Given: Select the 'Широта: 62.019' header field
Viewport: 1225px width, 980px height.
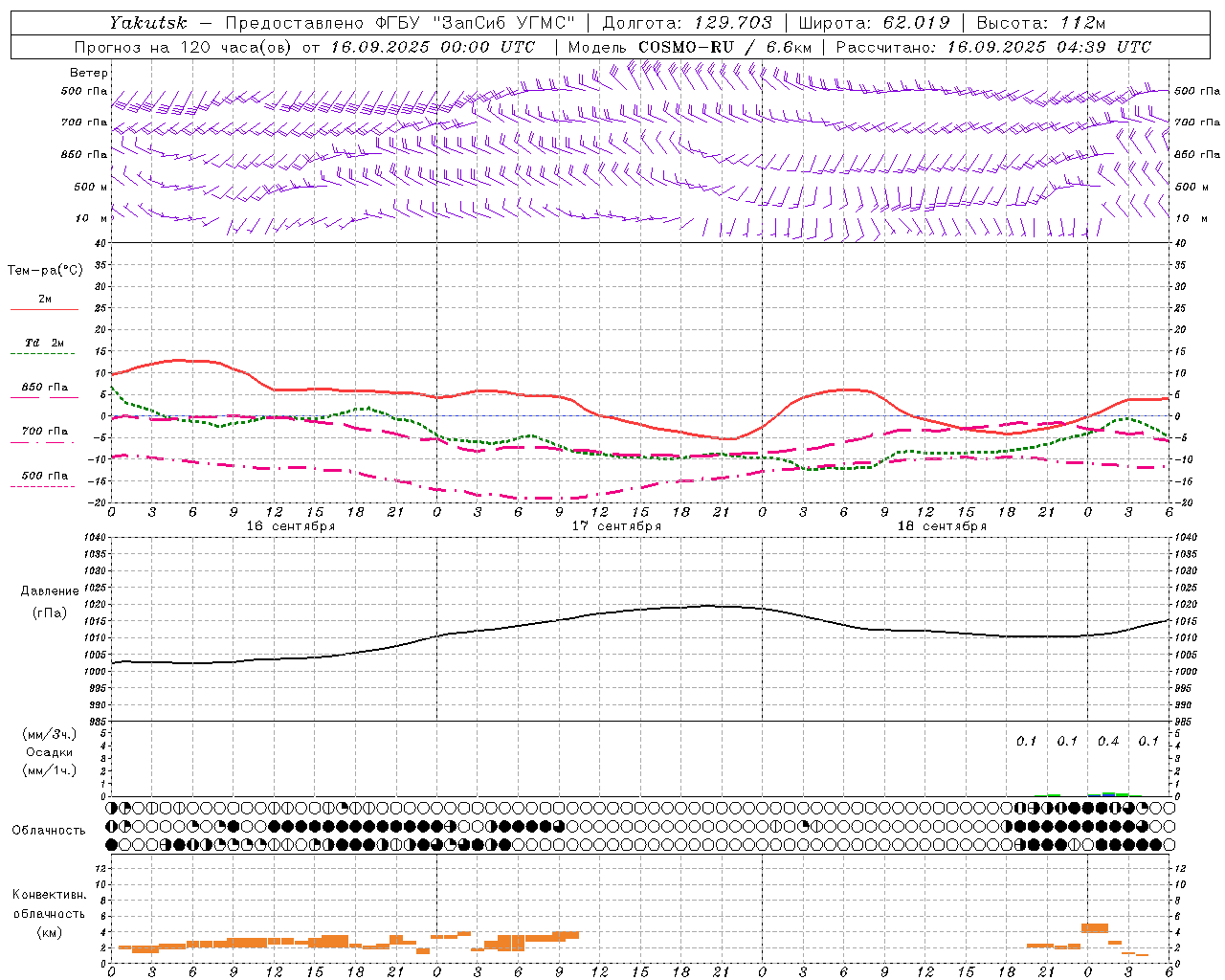Looking at the screenshot, I should pos(874,22).
